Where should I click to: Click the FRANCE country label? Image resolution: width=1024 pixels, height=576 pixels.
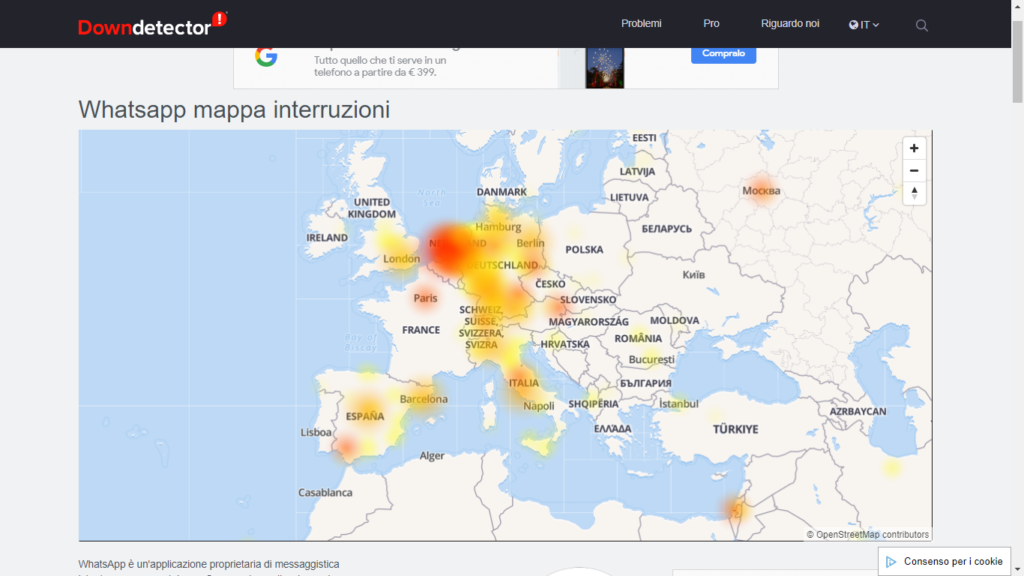[x=421, y=330]
